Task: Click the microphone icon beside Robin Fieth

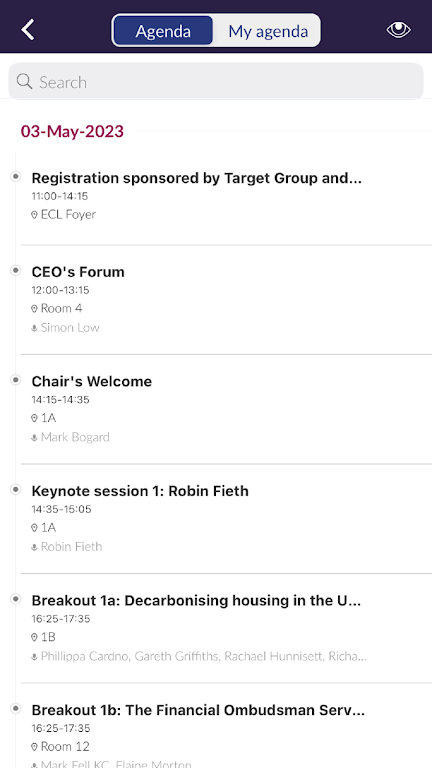Action: [x=34, y=548]
